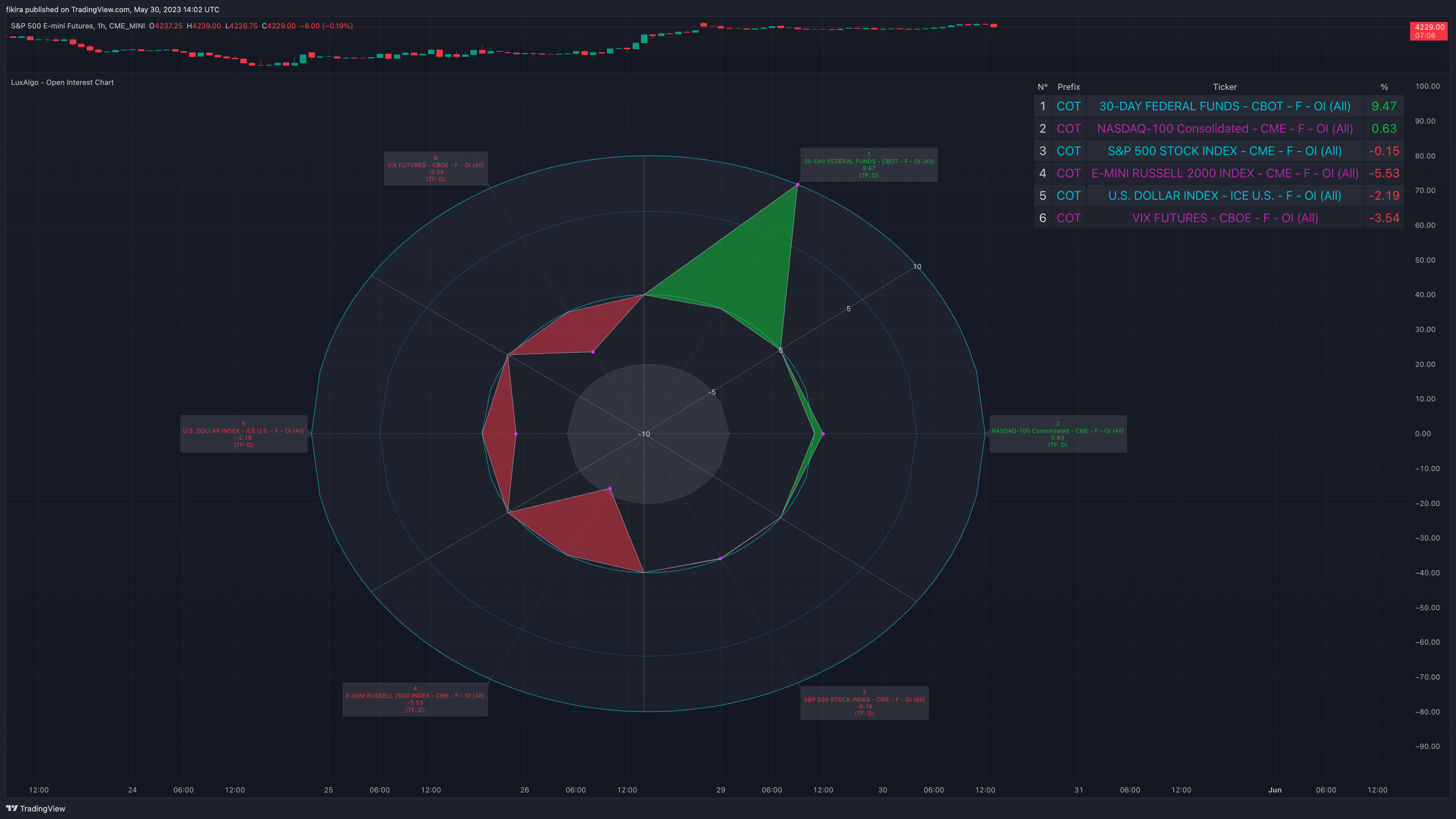Click the magenta point at Federal Funds vertex
Viewport: 1456px width, 819px height.
tap(798, 185)
